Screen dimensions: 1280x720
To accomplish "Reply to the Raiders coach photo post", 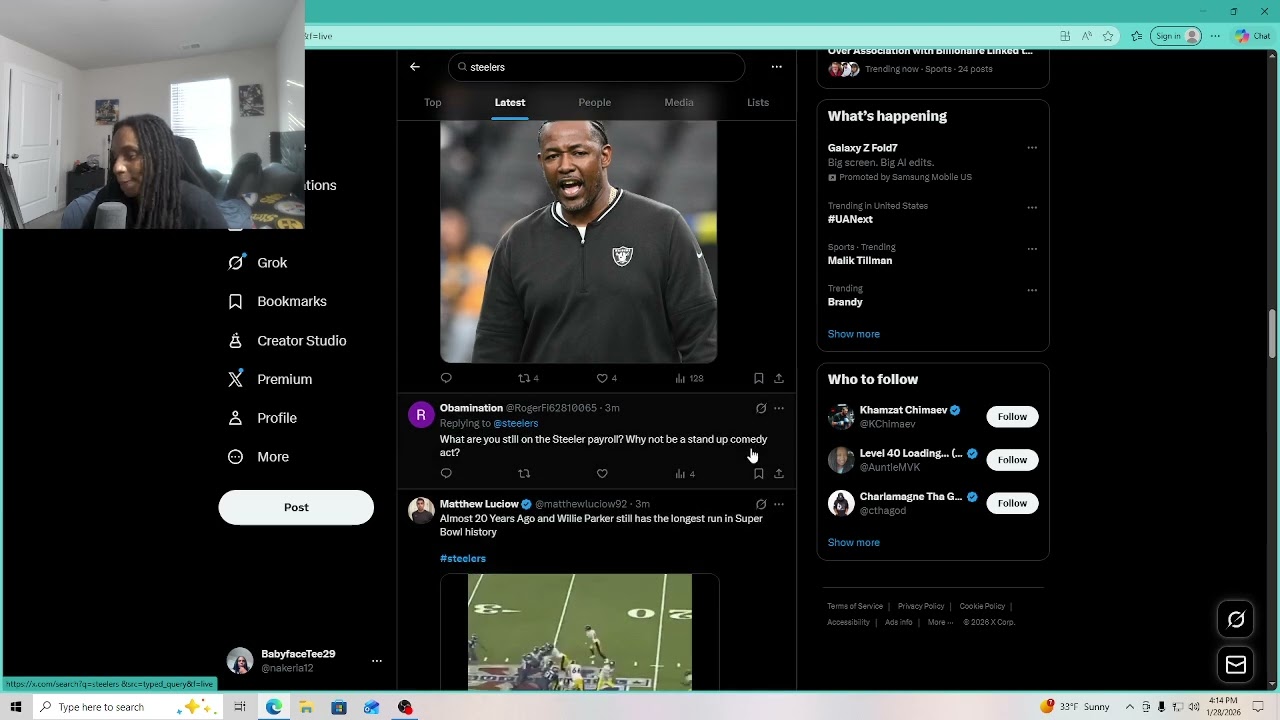I will click(446, 378).
